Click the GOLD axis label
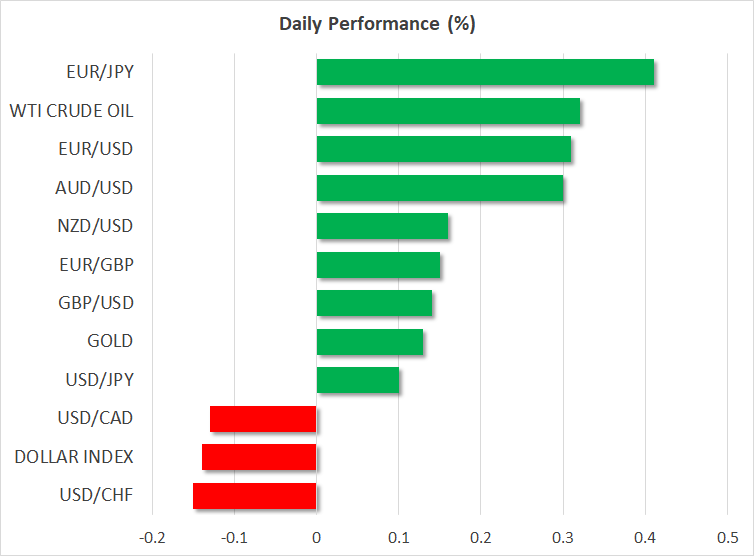The image size is (754, 556). click(x=111, y=342)
